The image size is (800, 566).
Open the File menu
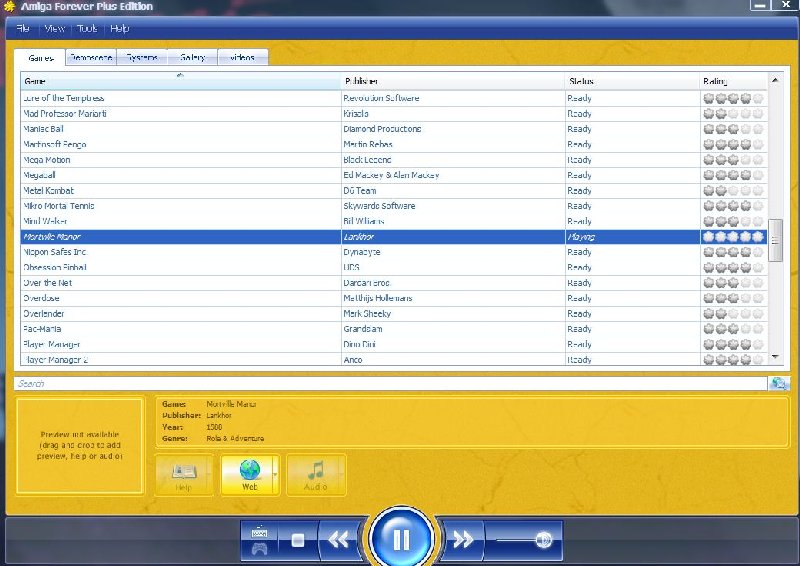pyautogui.click(x=22, y=29)
